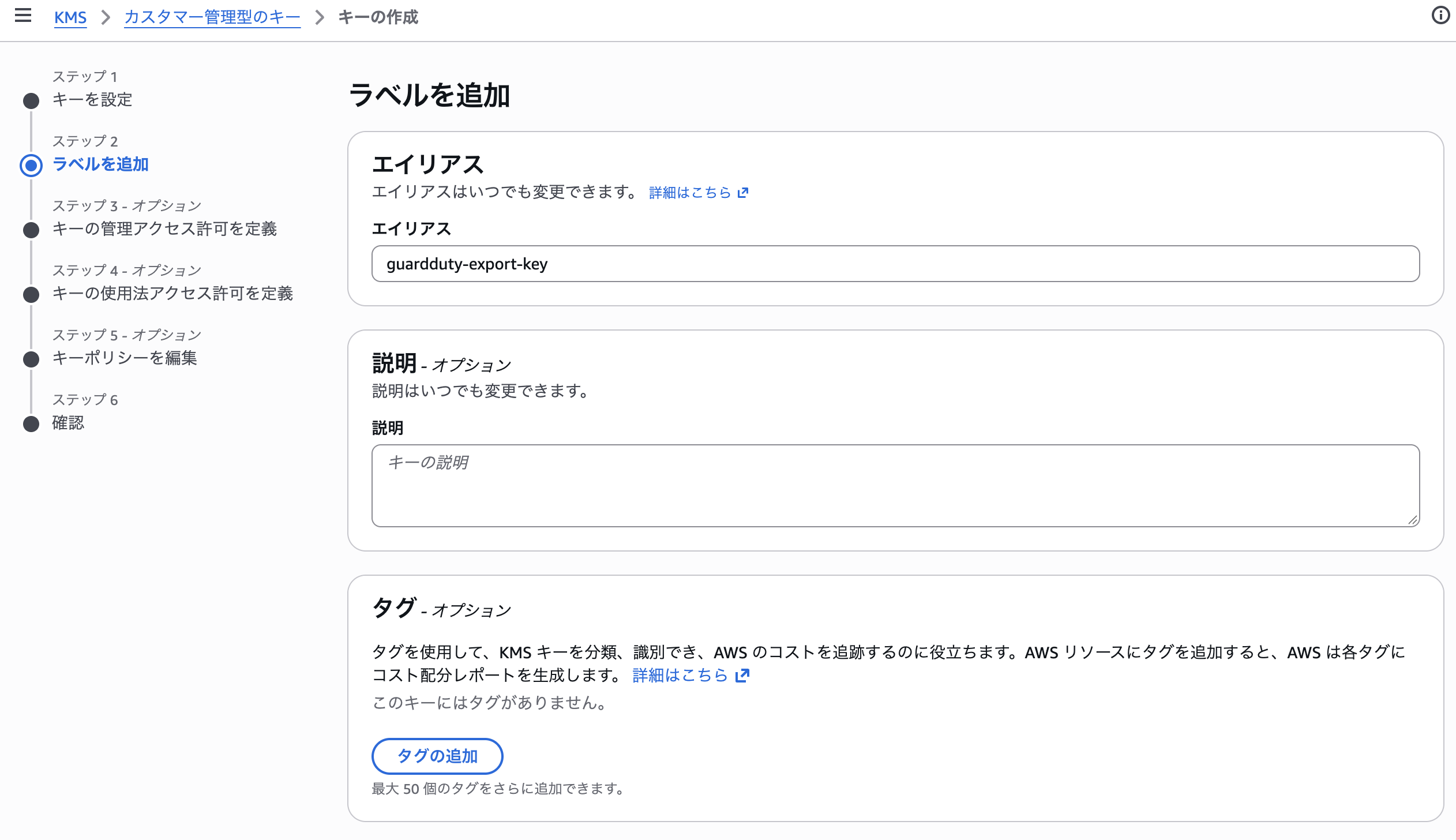Select step 3 キーの管理アクセス許可を定義

[164, 229]
